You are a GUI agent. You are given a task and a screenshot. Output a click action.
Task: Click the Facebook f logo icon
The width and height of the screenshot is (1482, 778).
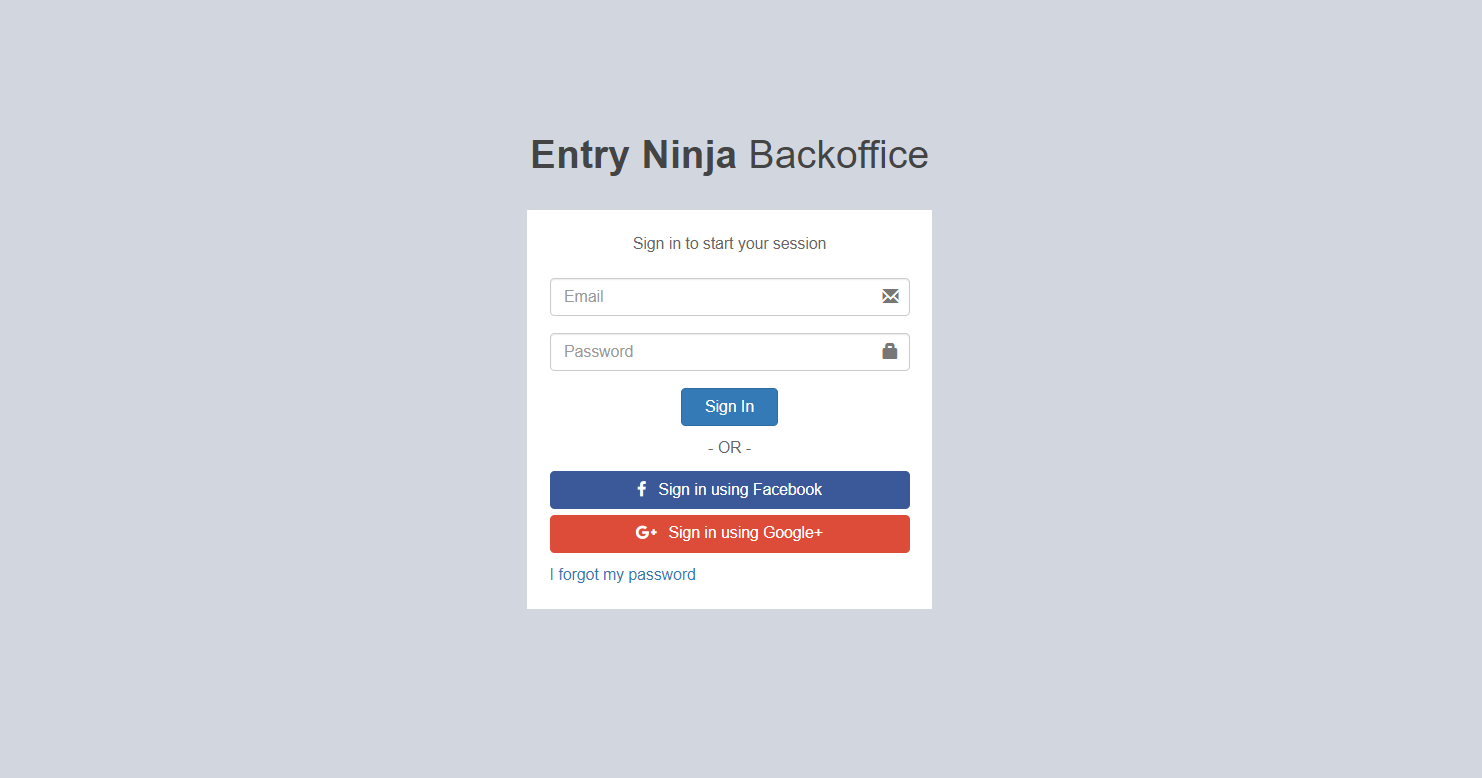coord(642,489)
